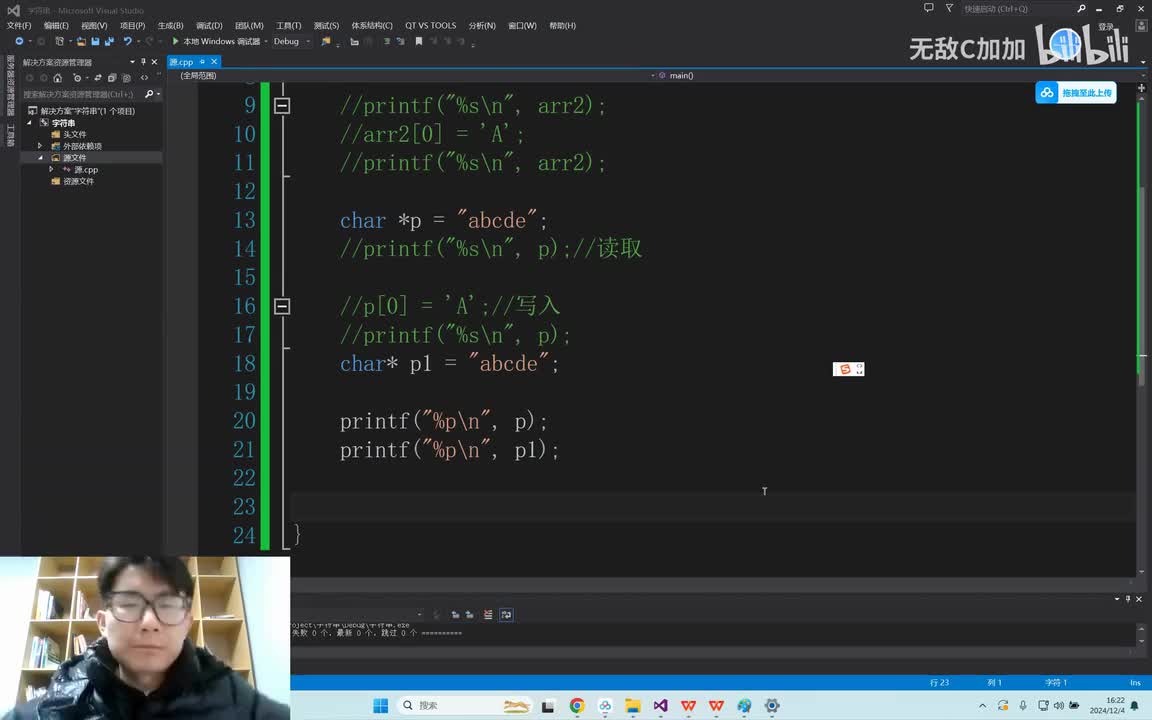Click the notifications filter flag icon
1152x720 pixels.
tap(949, 8)
